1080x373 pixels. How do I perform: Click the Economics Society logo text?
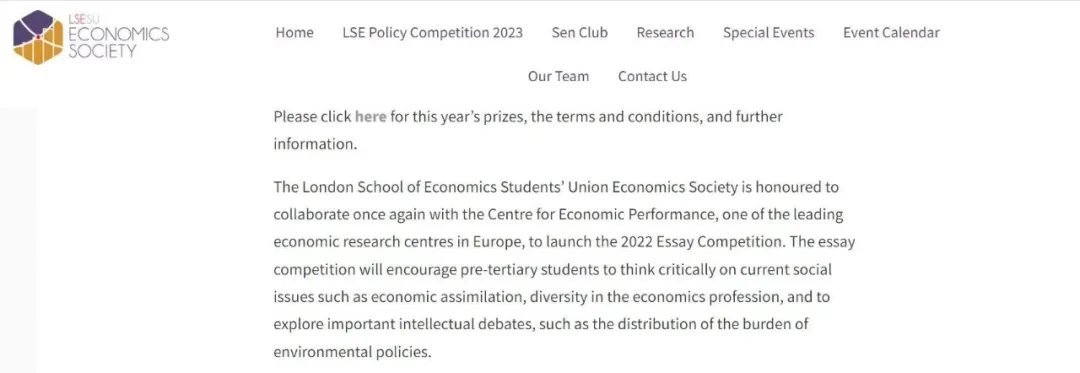point(118,37)
